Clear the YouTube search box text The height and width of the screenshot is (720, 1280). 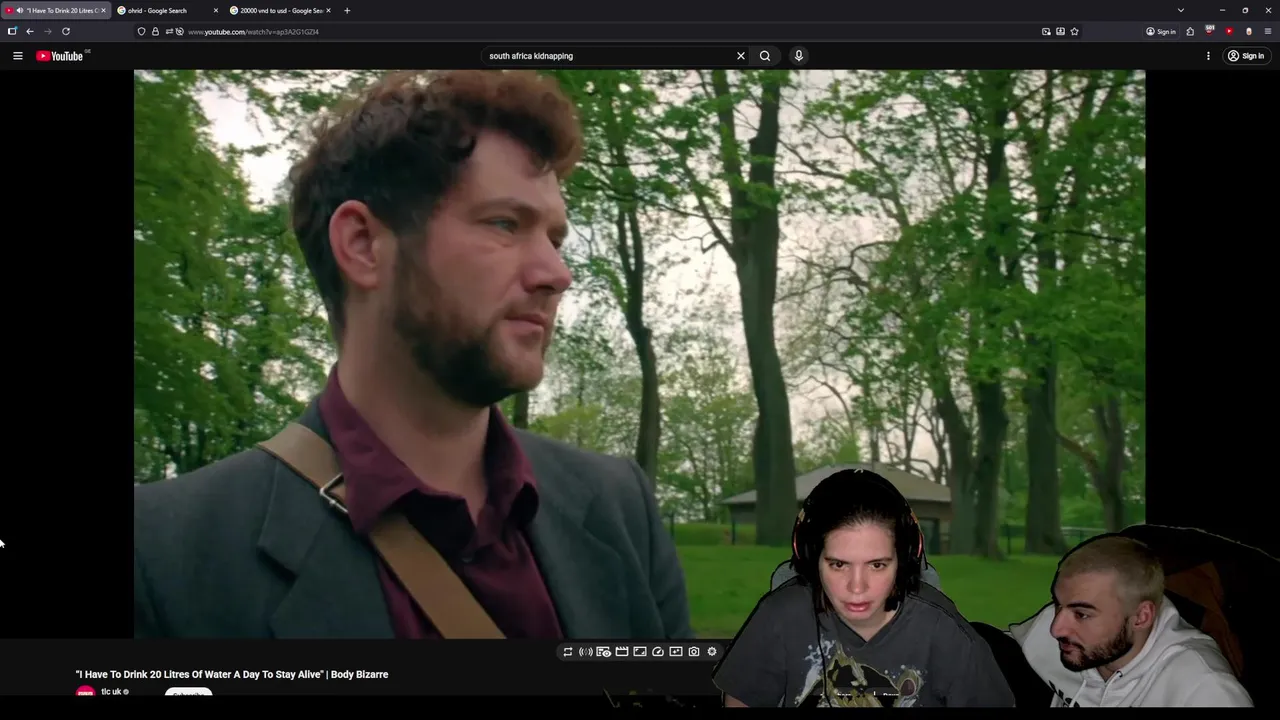pos(741,56)
